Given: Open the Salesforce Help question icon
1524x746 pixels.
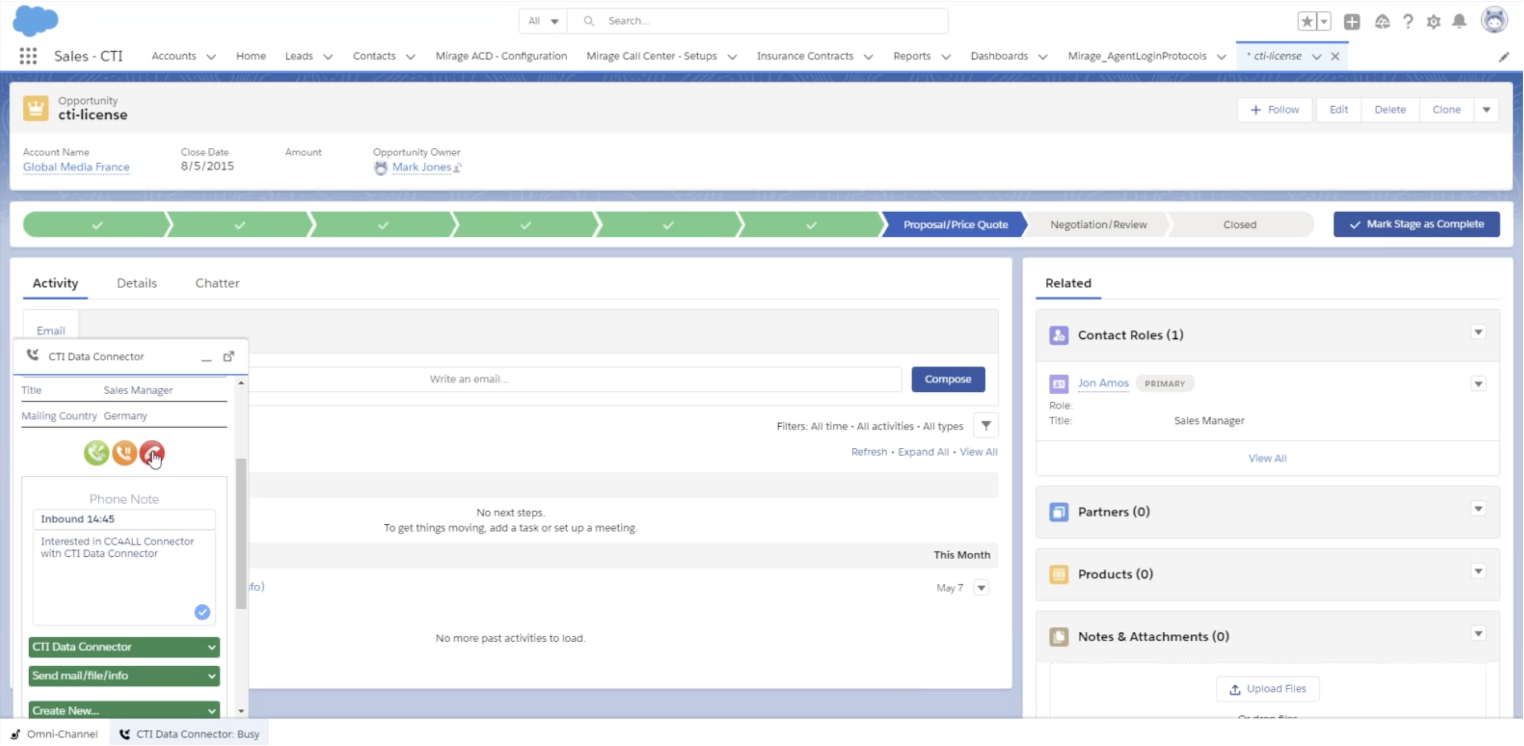Looking at the screenshot, I should (x=1408, y=21).
